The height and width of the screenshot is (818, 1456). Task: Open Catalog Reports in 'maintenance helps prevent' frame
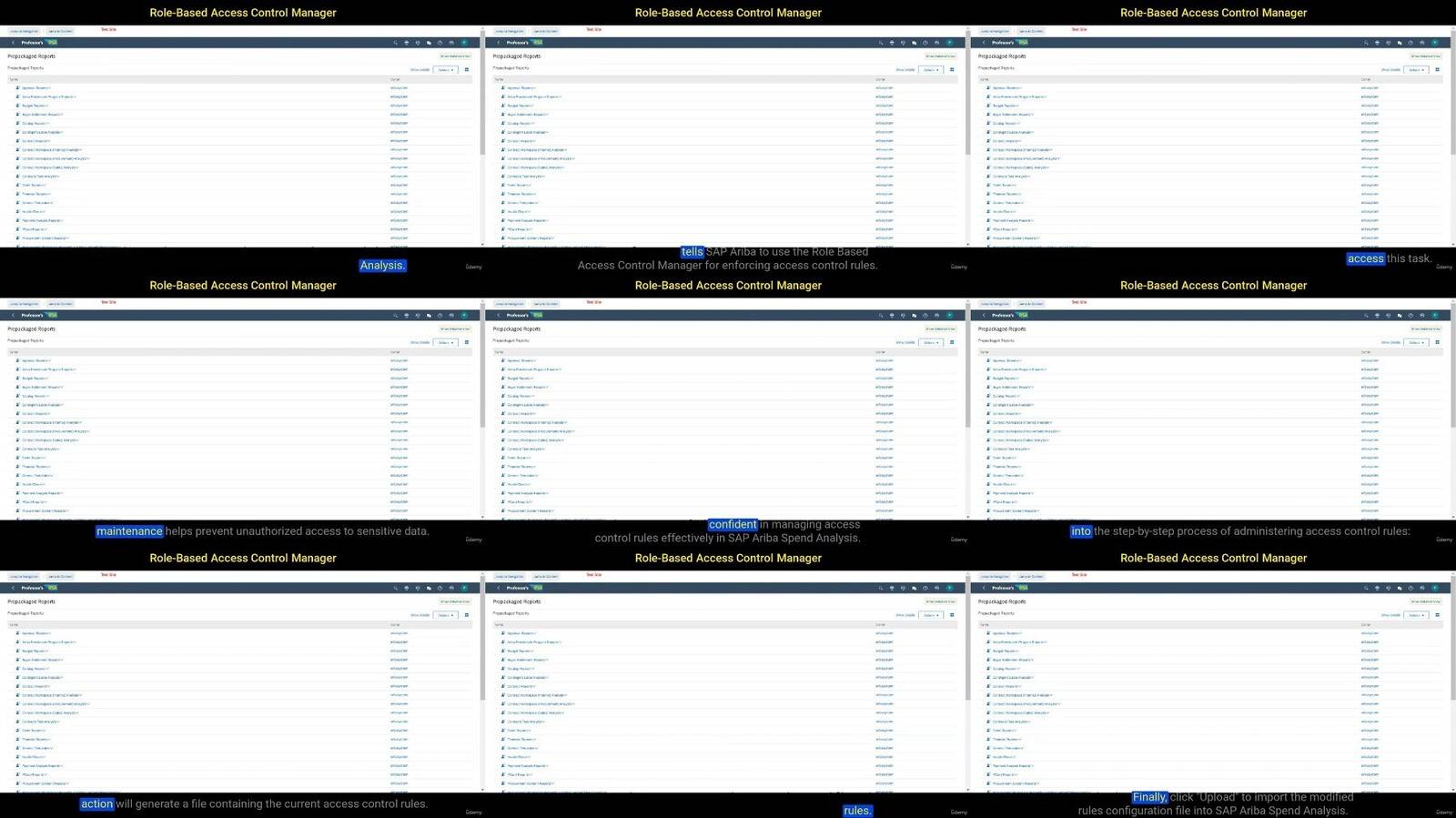(x=36, y=396)
